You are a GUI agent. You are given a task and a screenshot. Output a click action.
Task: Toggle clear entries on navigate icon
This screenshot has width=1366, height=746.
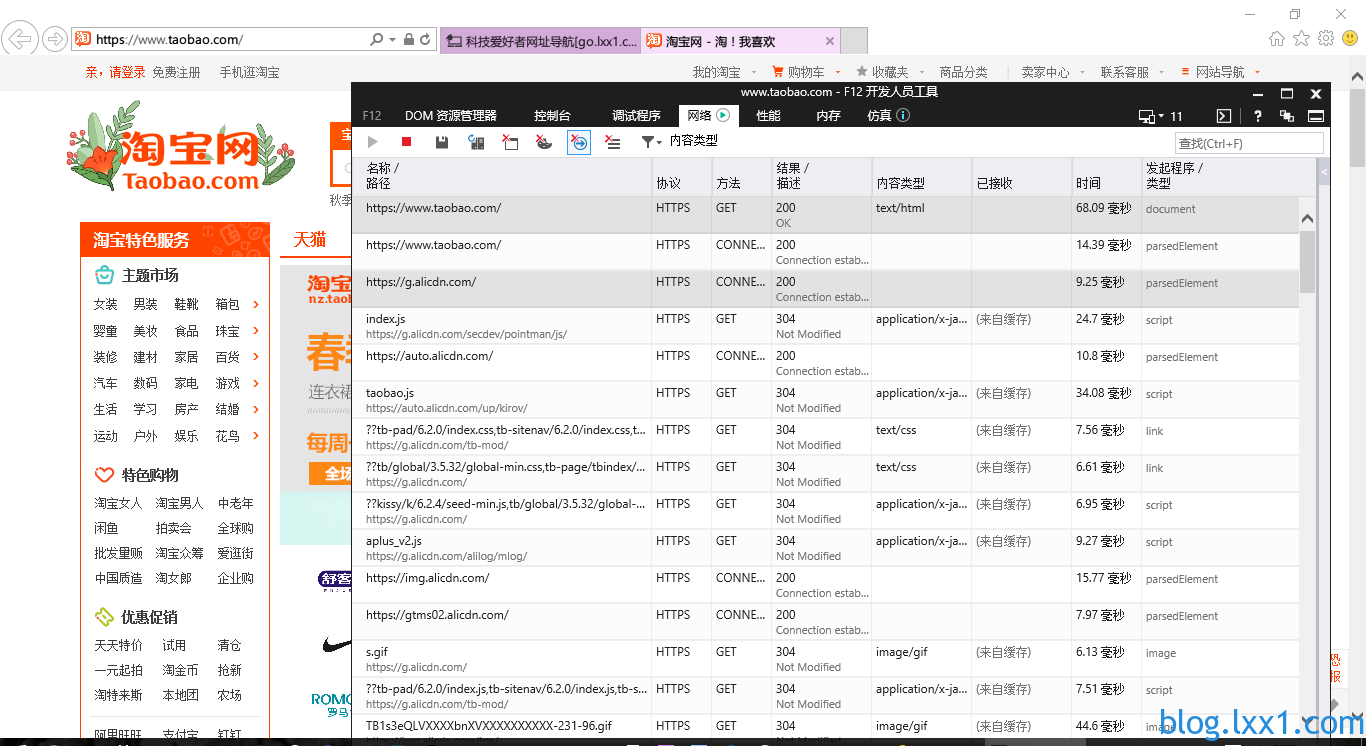579,142
